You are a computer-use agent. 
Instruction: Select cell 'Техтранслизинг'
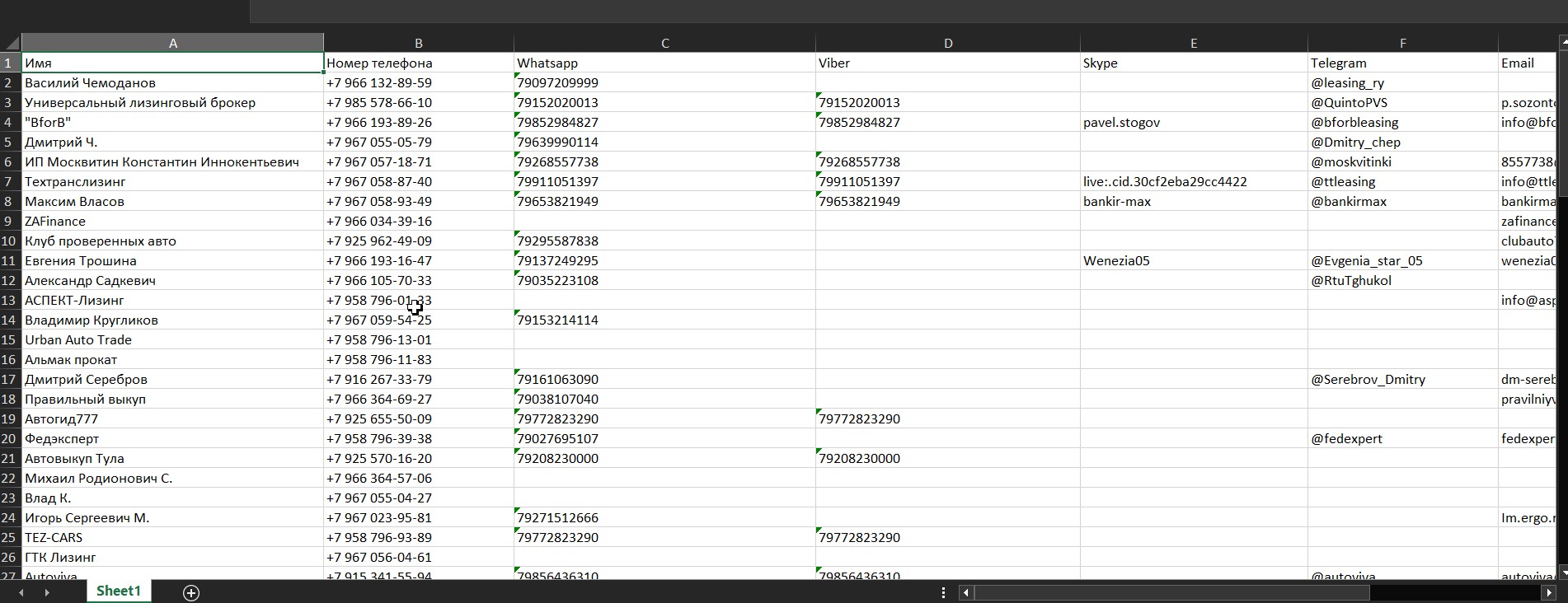(173, 181)
